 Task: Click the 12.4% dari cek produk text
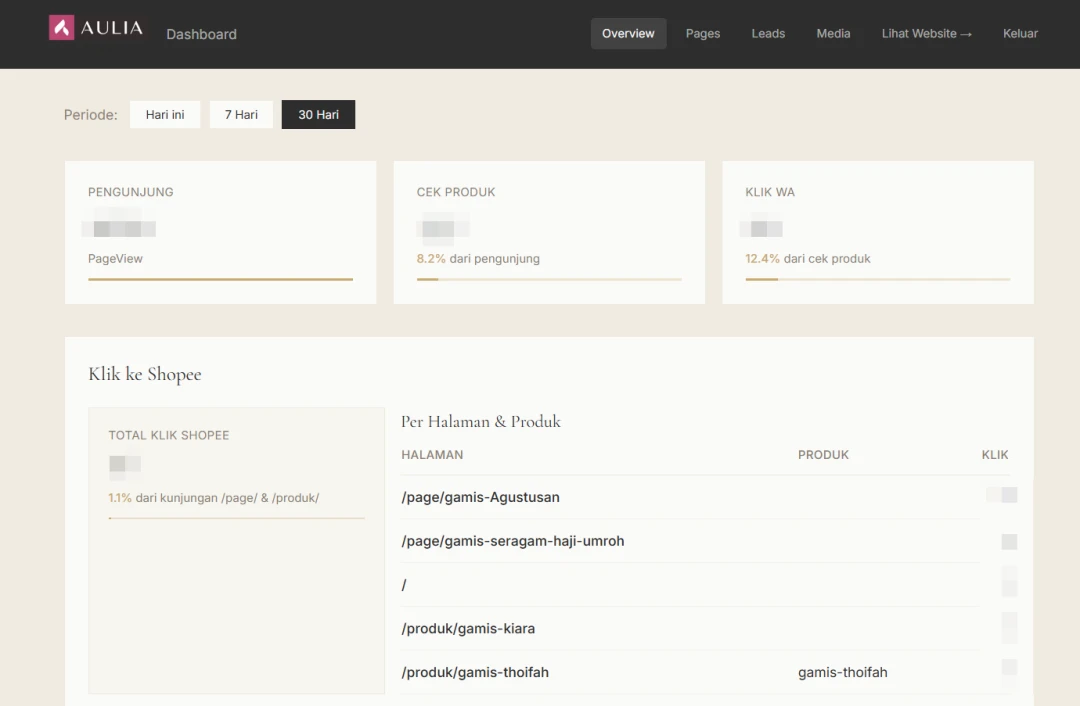(x=808, y=259)
